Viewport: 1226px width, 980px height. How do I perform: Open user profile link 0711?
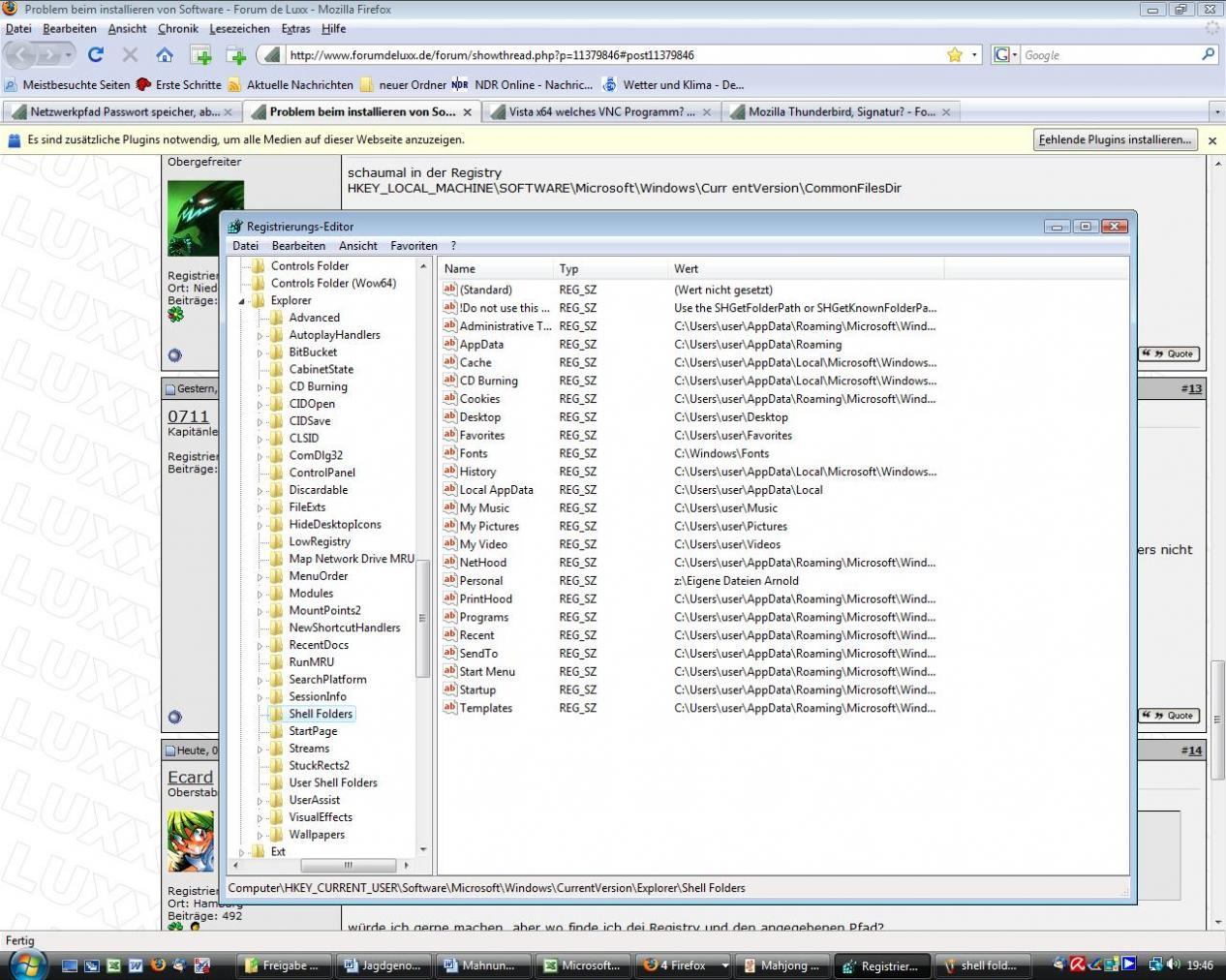tap(188, 416)
